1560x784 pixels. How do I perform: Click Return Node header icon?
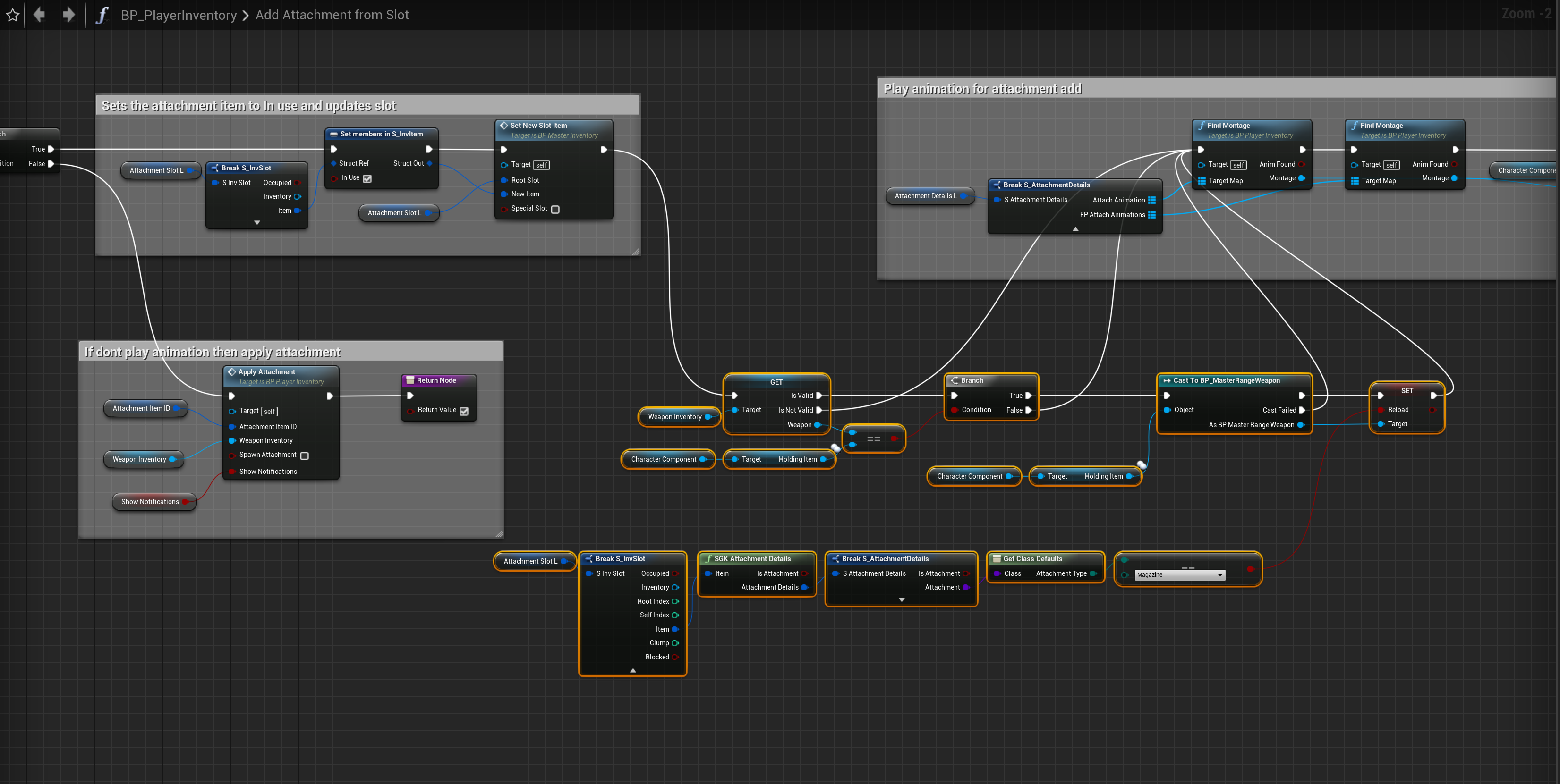[x=410, y=380]
